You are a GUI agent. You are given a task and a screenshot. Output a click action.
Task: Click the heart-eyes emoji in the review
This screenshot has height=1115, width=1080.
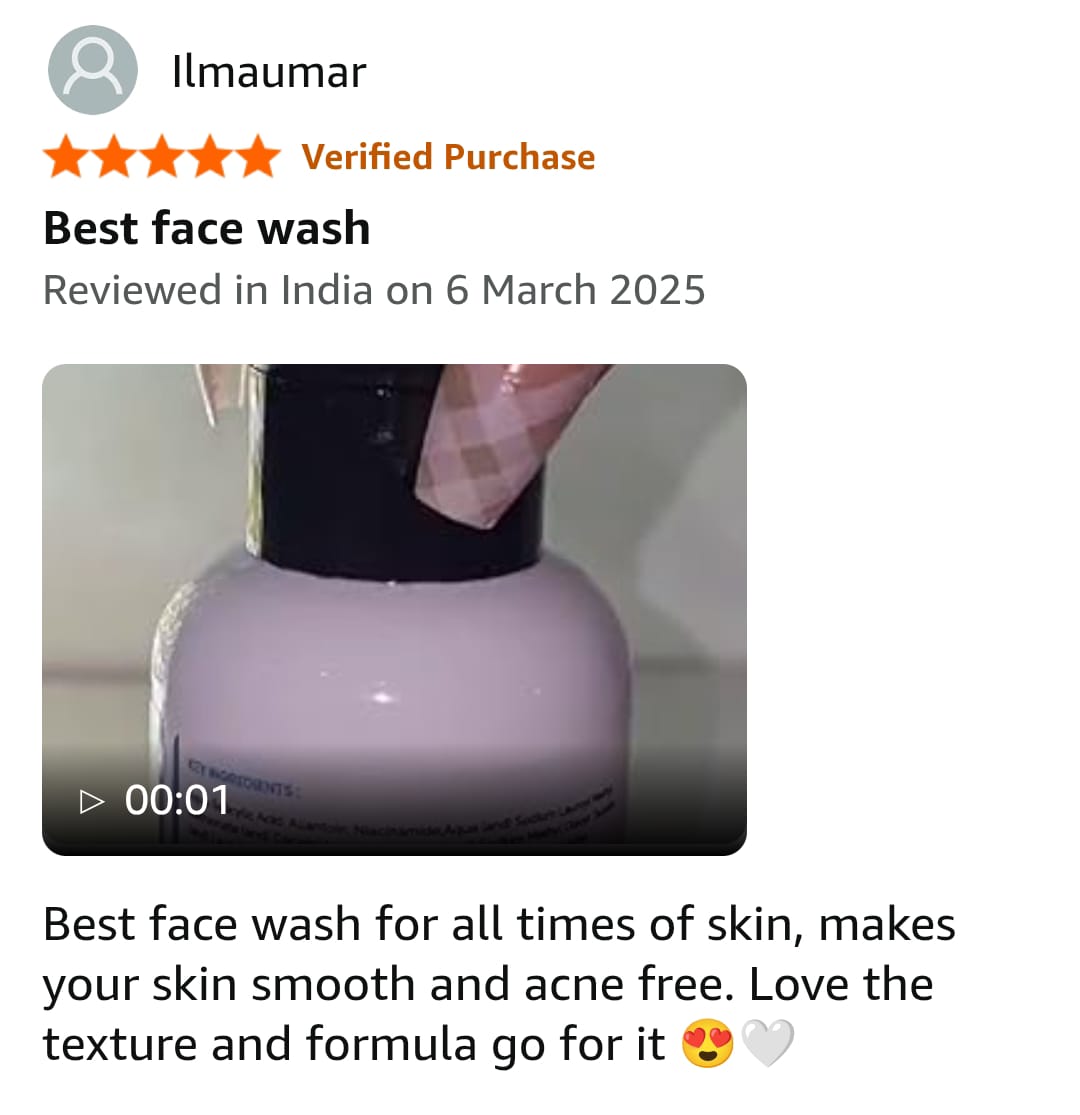707,1043
